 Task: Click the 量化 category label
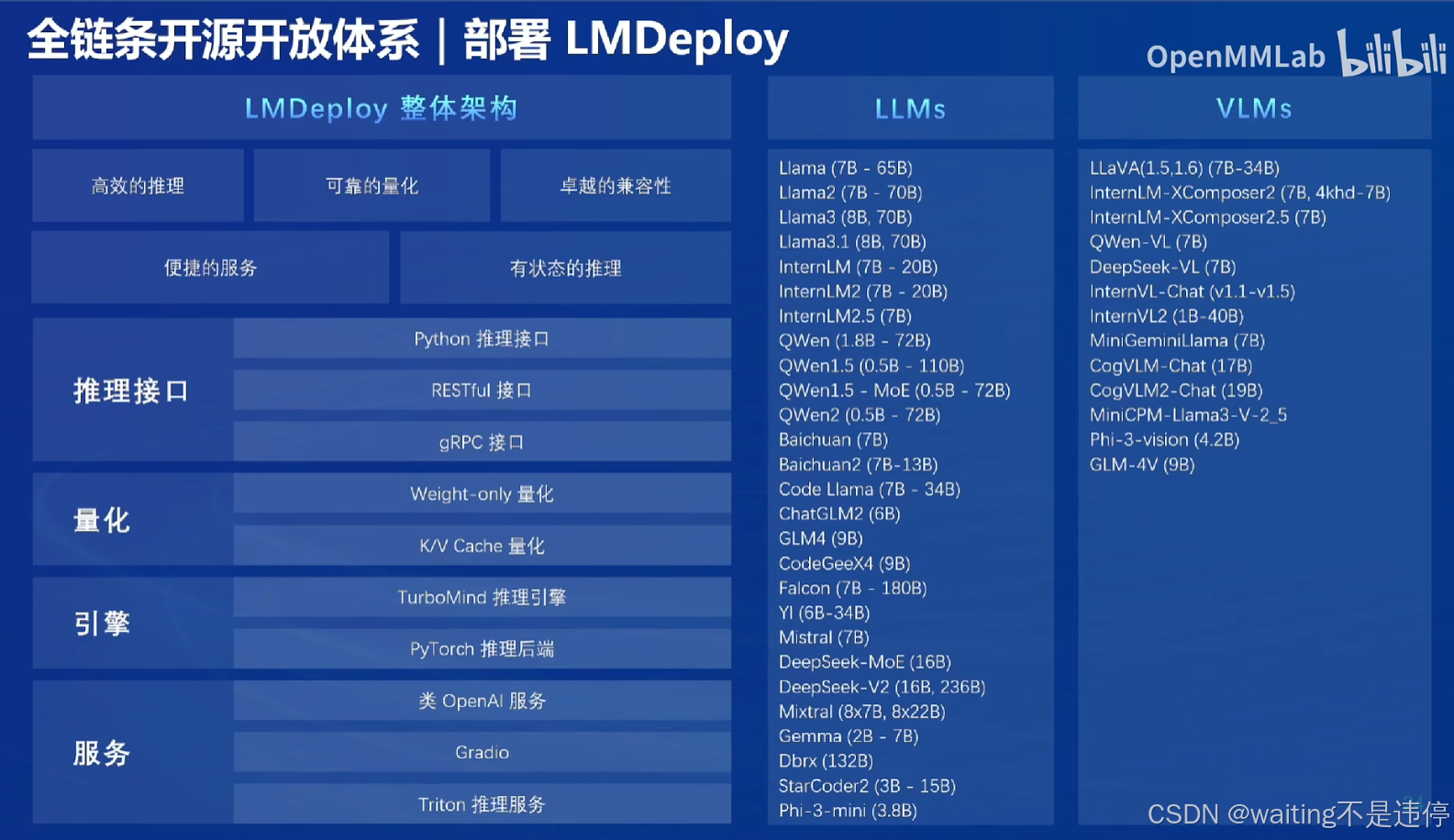coord(102,520)
